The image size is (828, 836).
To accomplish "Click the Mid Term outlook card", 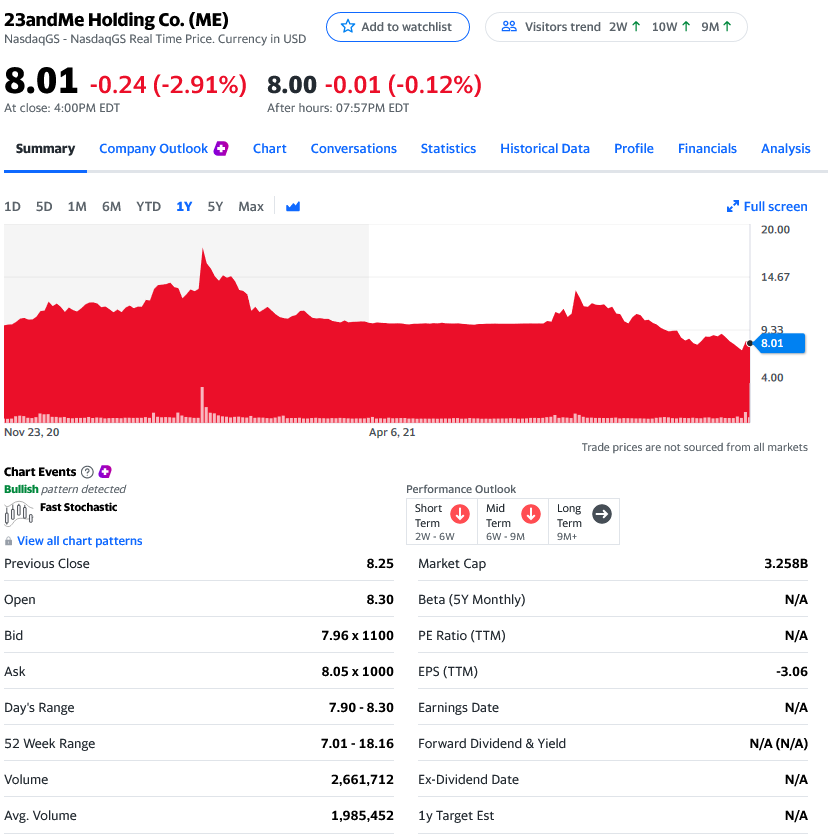I will [513, 521].
